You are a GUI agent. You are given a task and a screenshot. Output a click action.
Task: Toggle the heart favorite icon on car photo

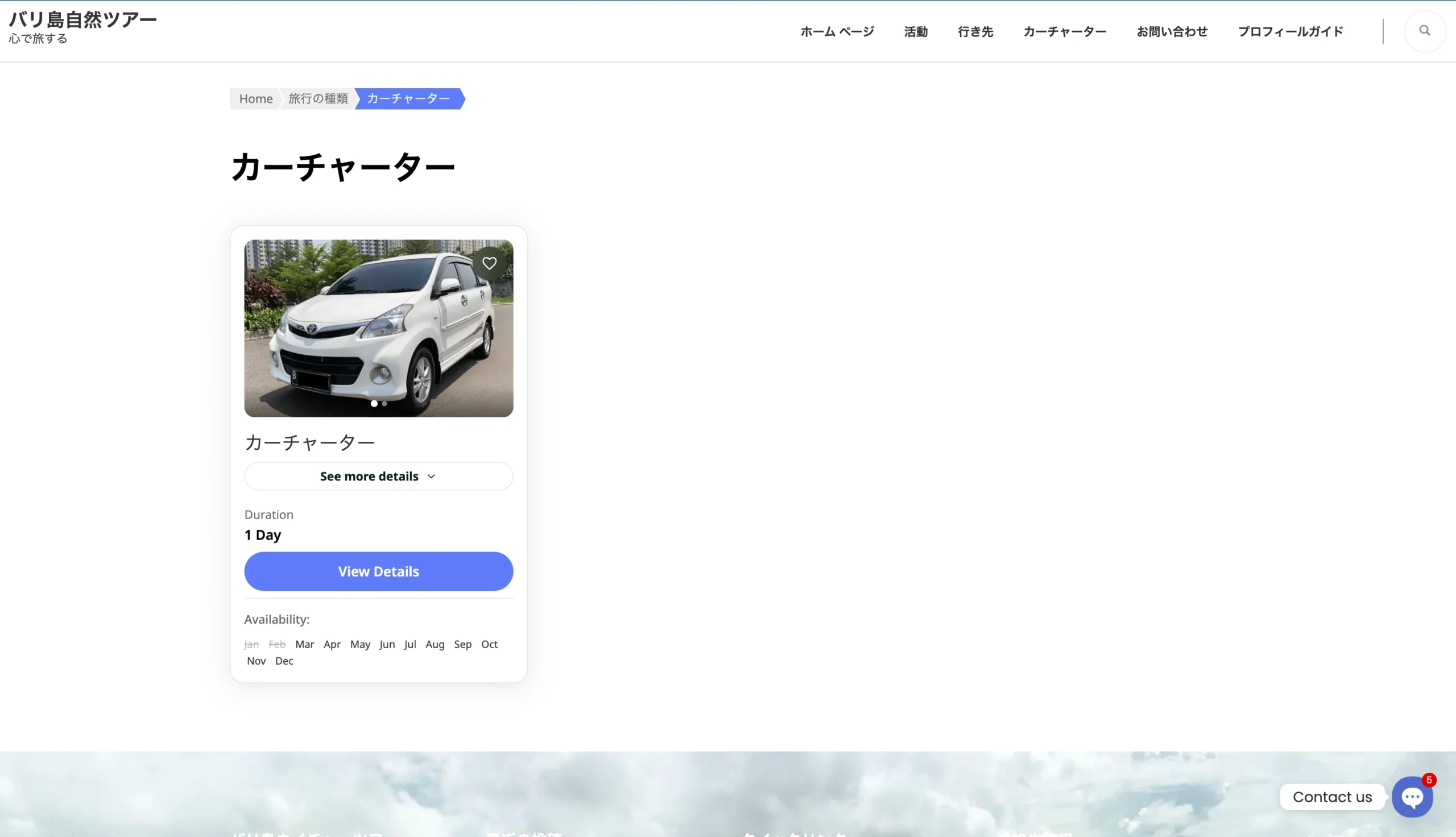click(x=489, y=263)
